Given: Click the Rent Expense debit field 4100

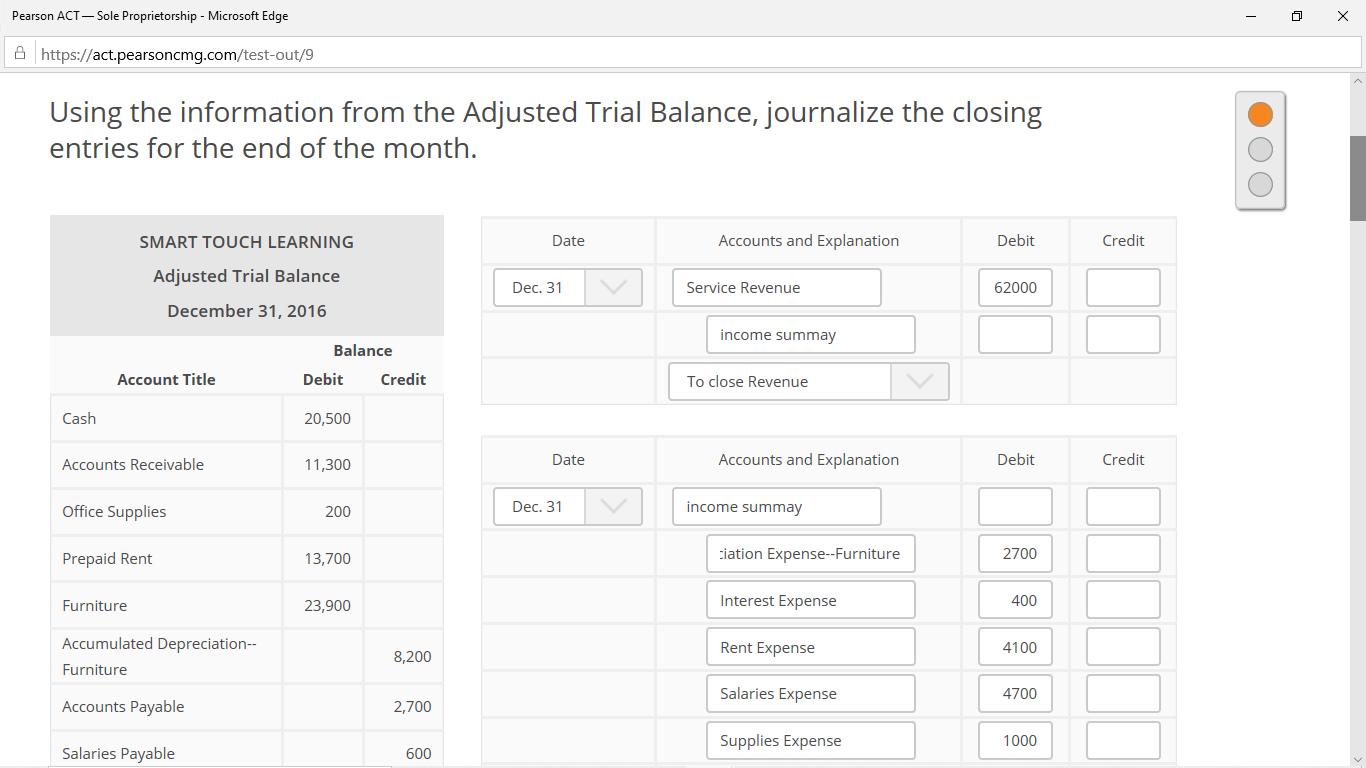Looking at the screenshot, I should coord(1015,647).
